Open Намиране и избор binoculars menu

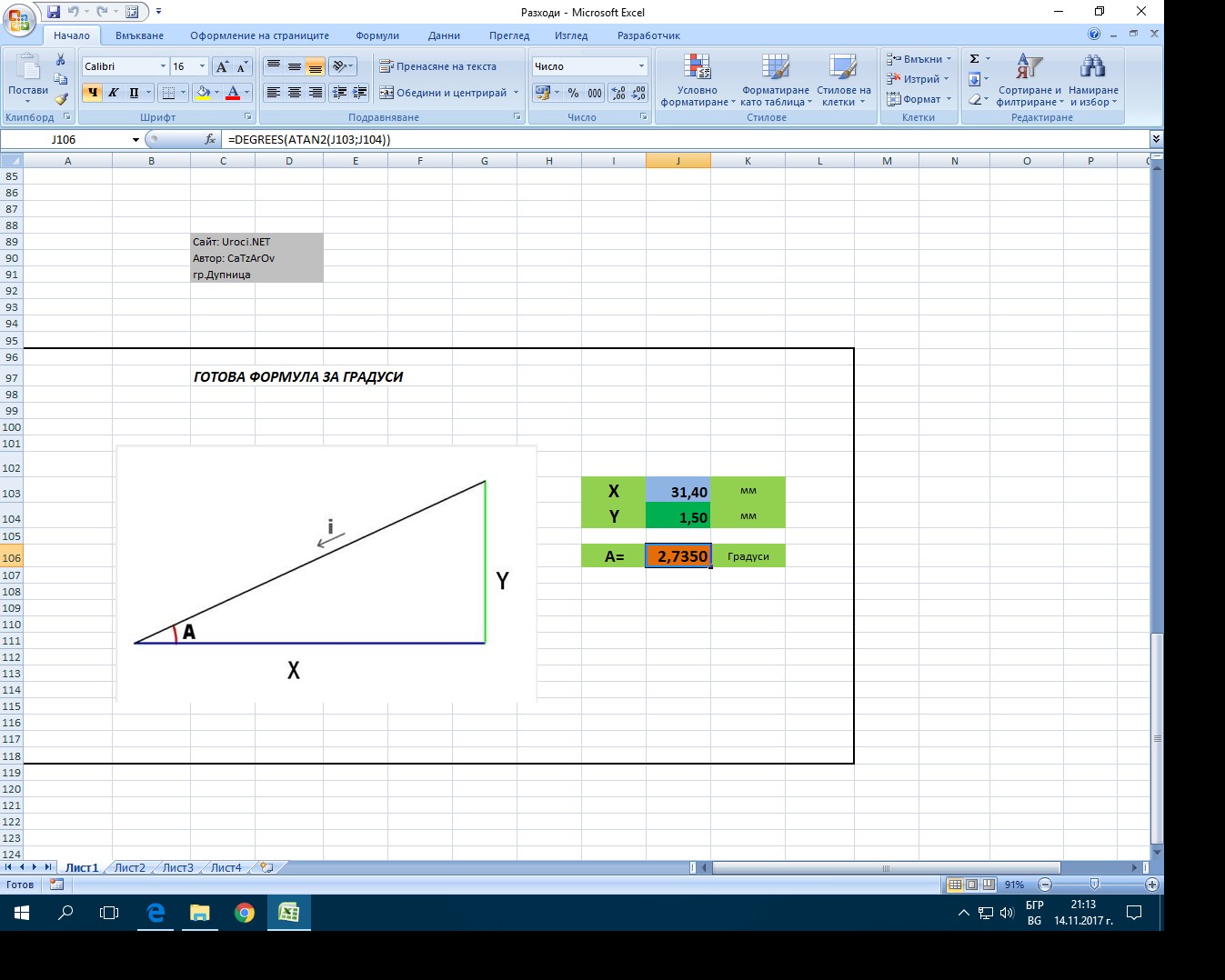pos(1093,80)
